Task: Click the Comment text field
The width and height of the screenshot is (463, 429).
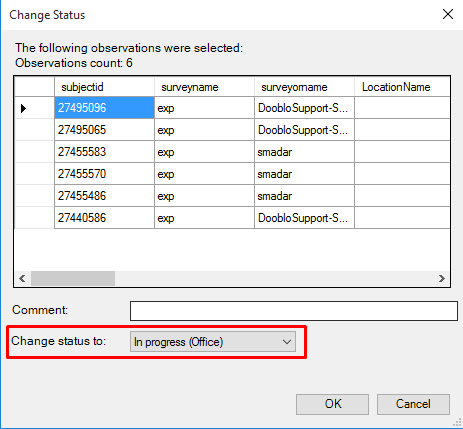Action: tap(294, 311)
